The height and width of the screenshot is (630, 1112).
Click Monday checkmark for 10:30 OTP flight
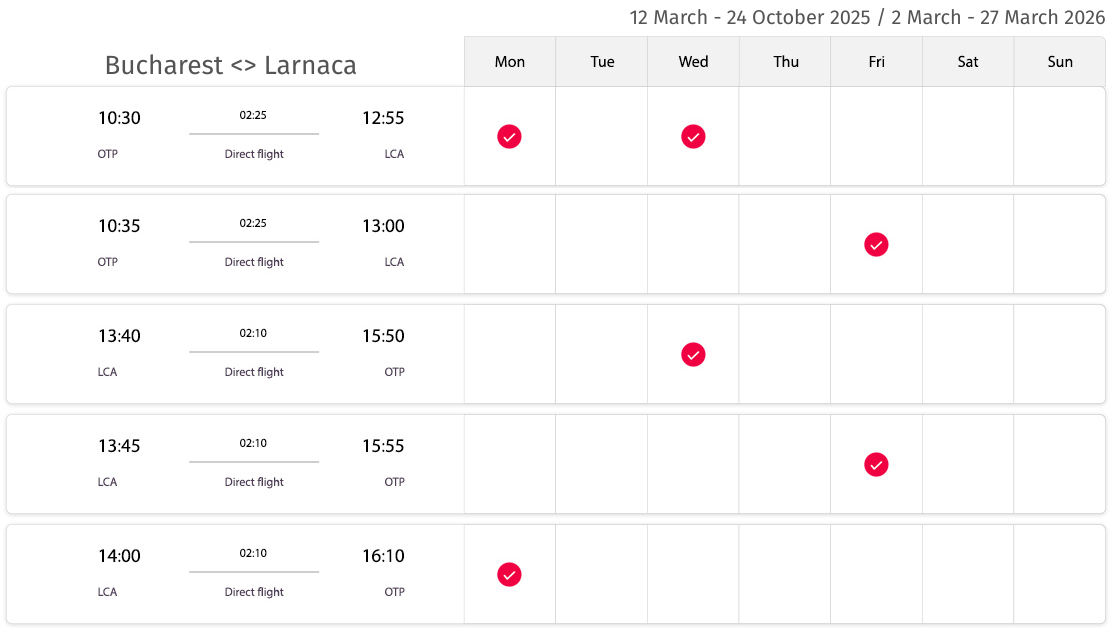pos(509,136)
